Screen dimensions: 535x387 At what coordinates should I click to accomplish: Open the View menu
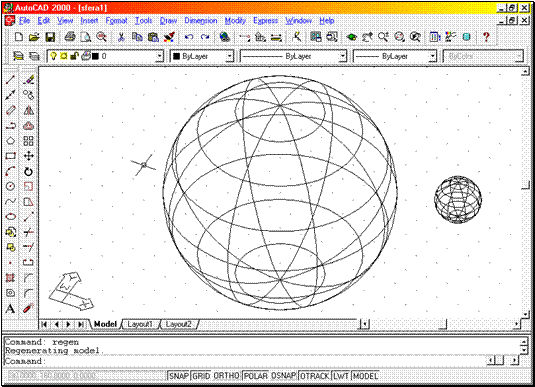click(65, 21)
